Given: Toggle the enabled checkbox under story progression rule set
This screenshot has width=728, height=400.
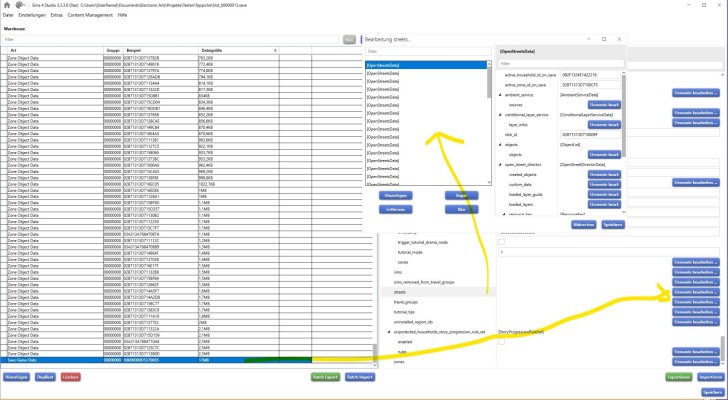Looking at the screenshot, I should (x=501, y=342).
